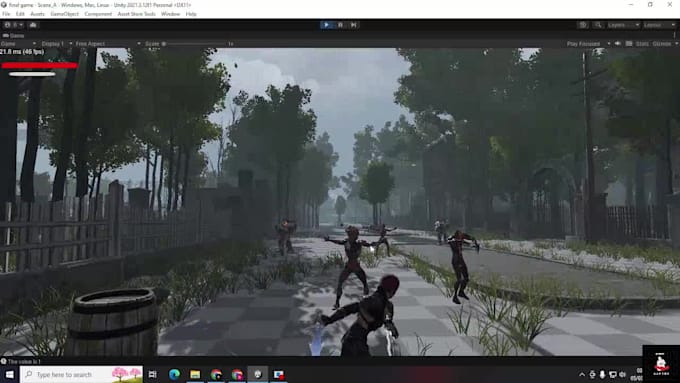Toggle the Stats overlay
The image size is (680, 383).
[x=642, y=44]
